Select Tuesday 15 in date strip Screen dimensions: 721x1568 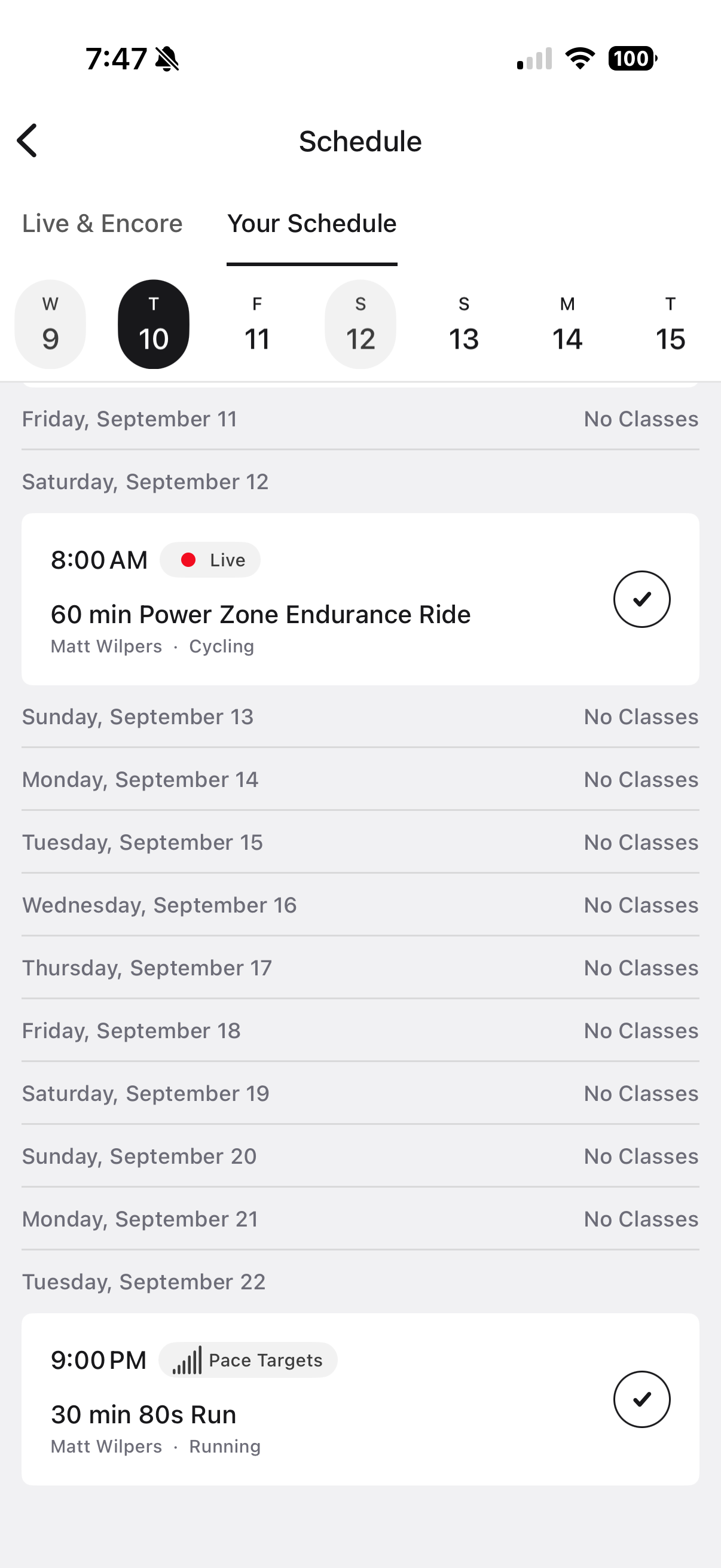pyautogui.click(x=671, y=324)
